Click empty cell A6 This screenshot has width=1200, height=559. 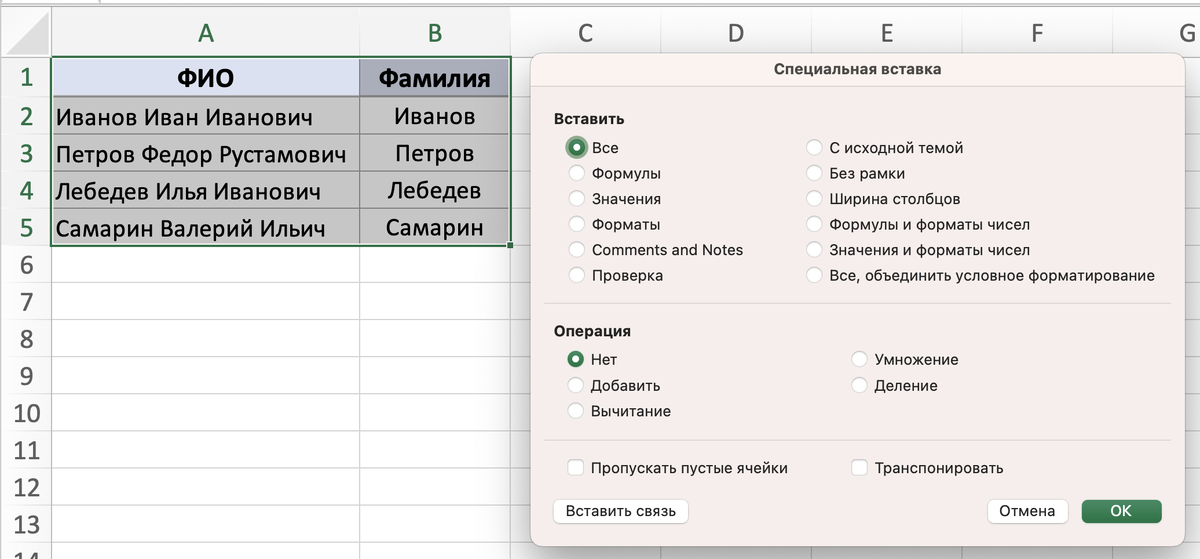click(x=205, y=265)
